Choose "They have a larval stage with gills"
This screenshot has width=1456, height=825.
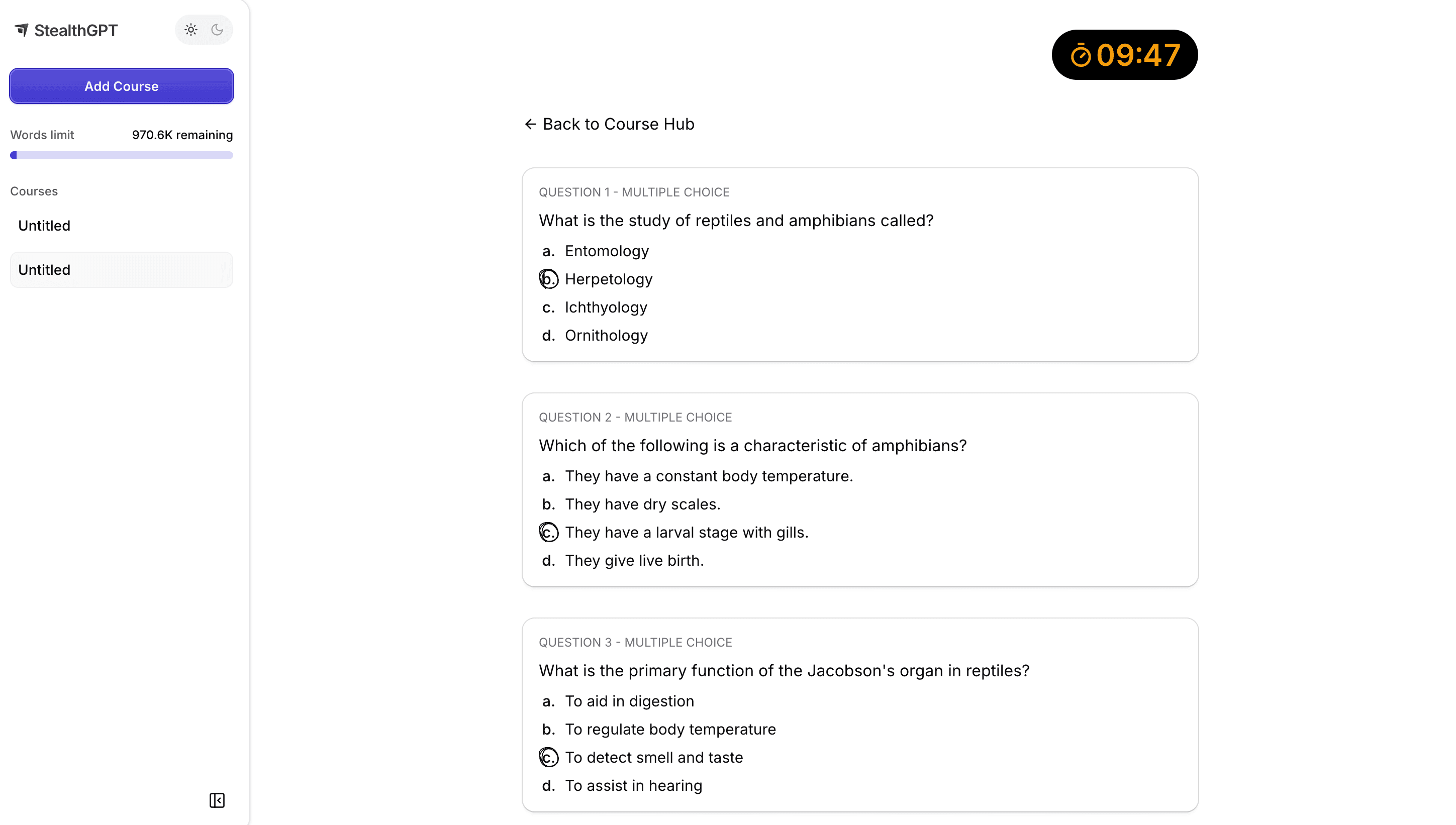686,532
